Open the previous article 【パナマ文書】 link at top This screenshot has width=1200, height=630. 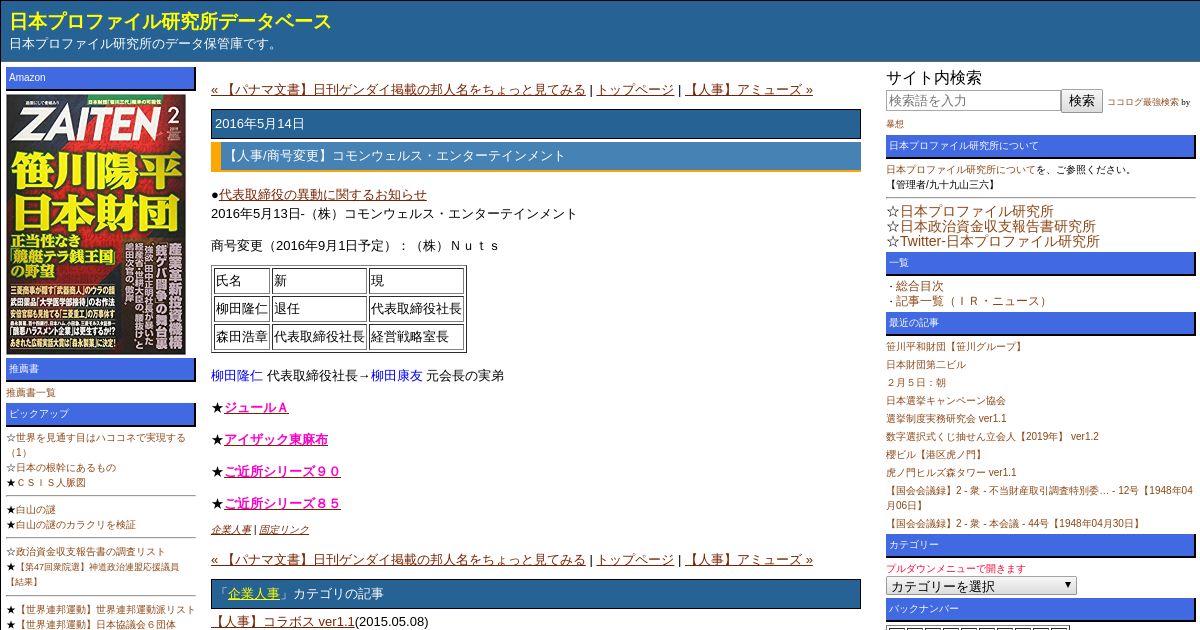coord(398,89)
